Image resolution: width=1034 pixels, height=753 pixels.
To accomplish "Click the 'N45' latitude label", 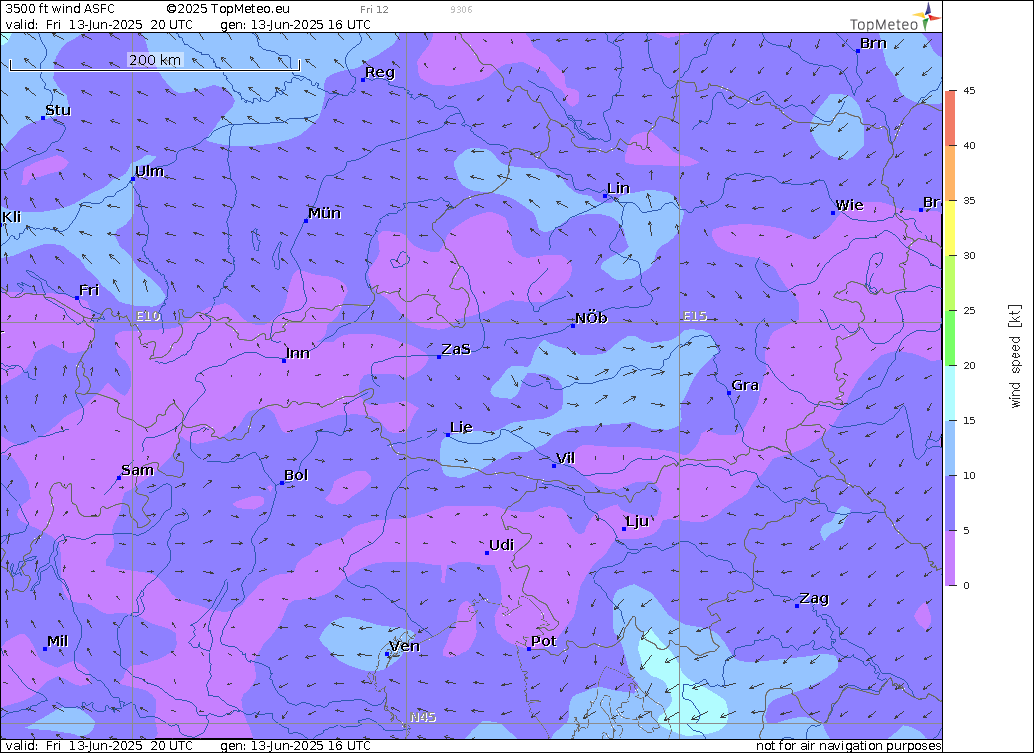I will click(423, 717).
